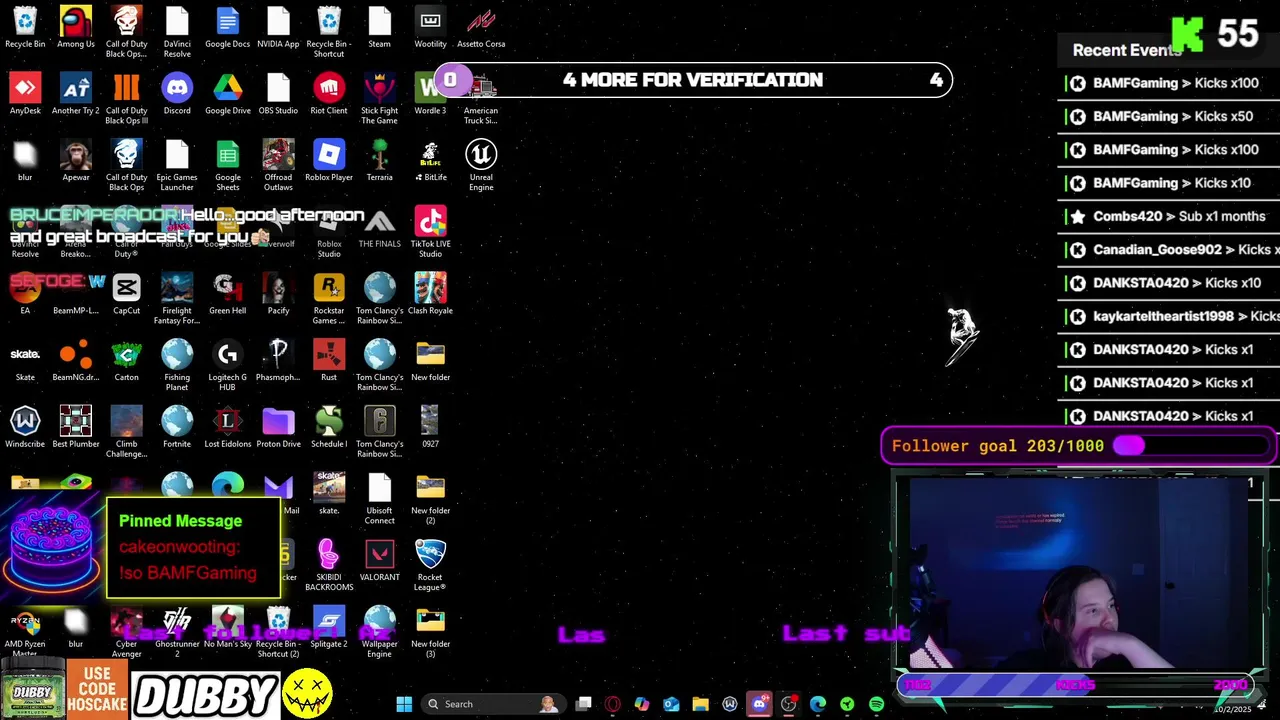This screenshot has height=720, width=1280.
Task: Launch TikTok LIVE Studio from the desktop
Action: 430,233
